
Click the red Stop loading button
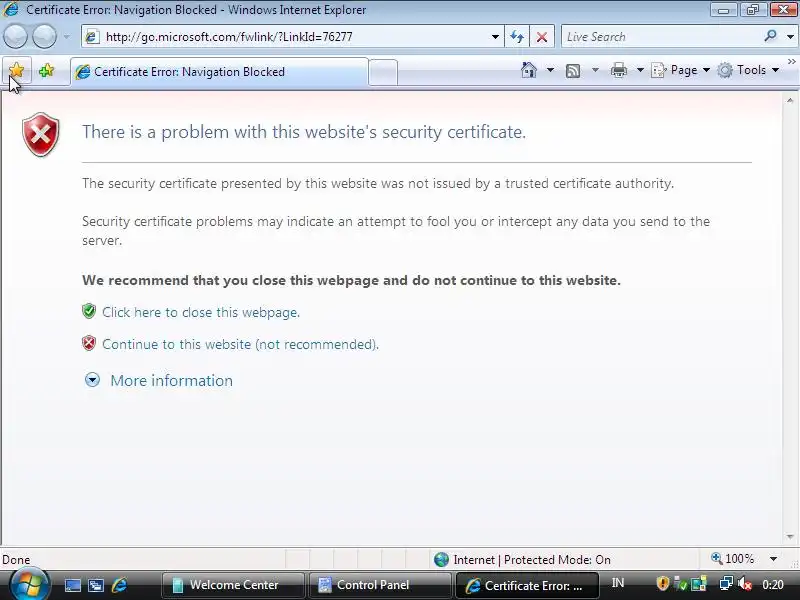point(542,37)
